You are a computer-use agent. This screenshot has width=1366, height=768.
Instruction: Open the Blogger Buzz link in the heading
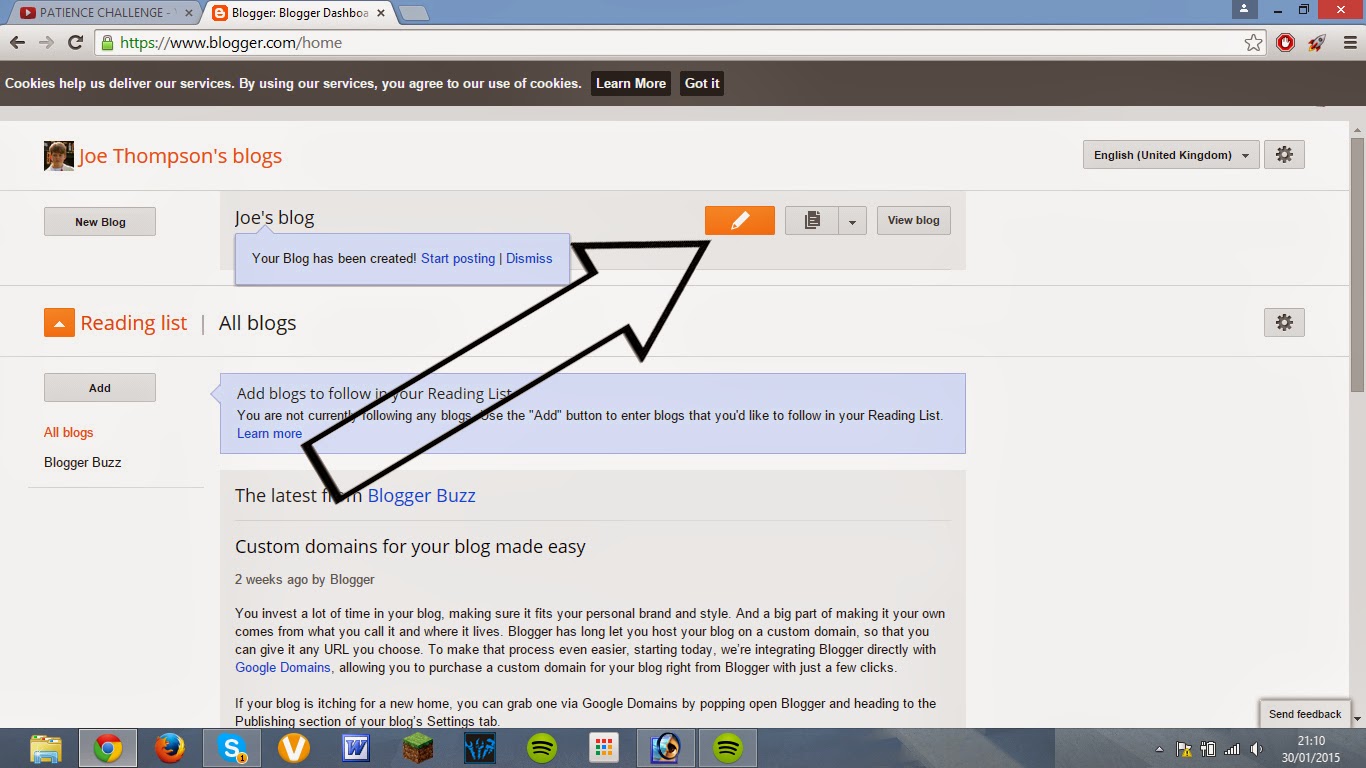pyautogui.click(x=422, y=495)
